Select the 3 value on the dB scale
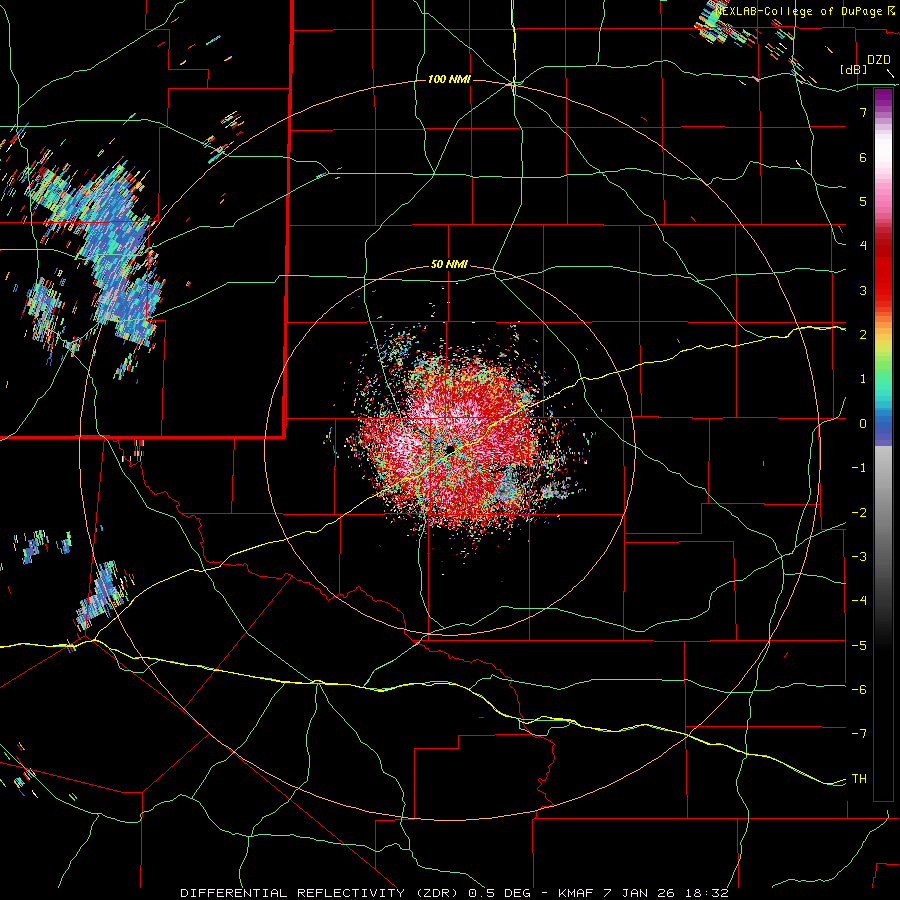The width and height of the screenshot is (900, 900). tap(863, 290)
